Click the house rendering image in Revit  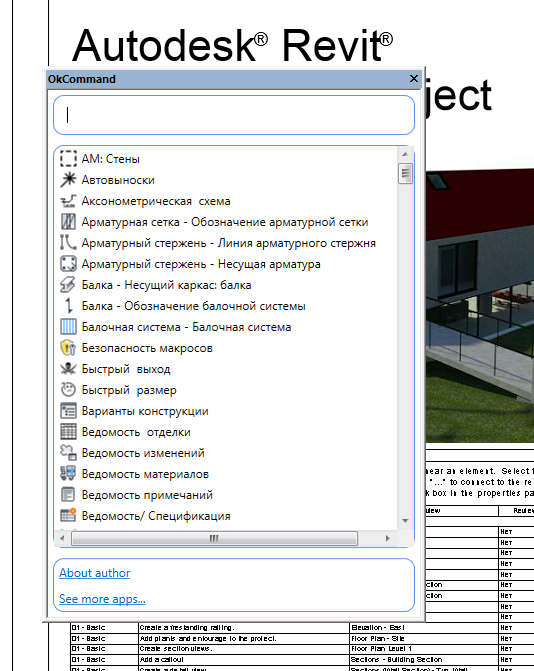click(x=480, y=306)
